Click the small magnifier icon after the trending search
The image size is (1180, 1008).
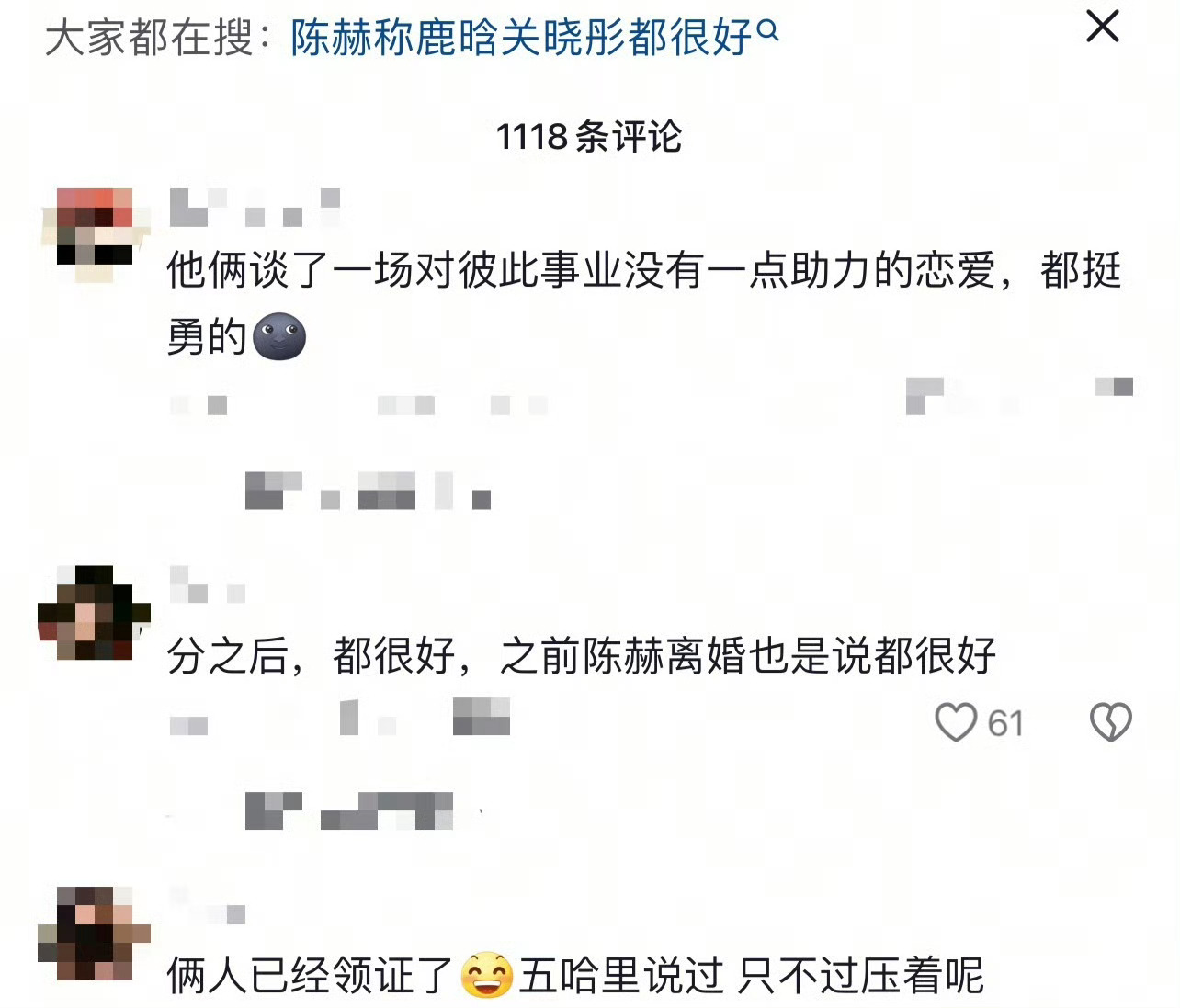point(768,32)
